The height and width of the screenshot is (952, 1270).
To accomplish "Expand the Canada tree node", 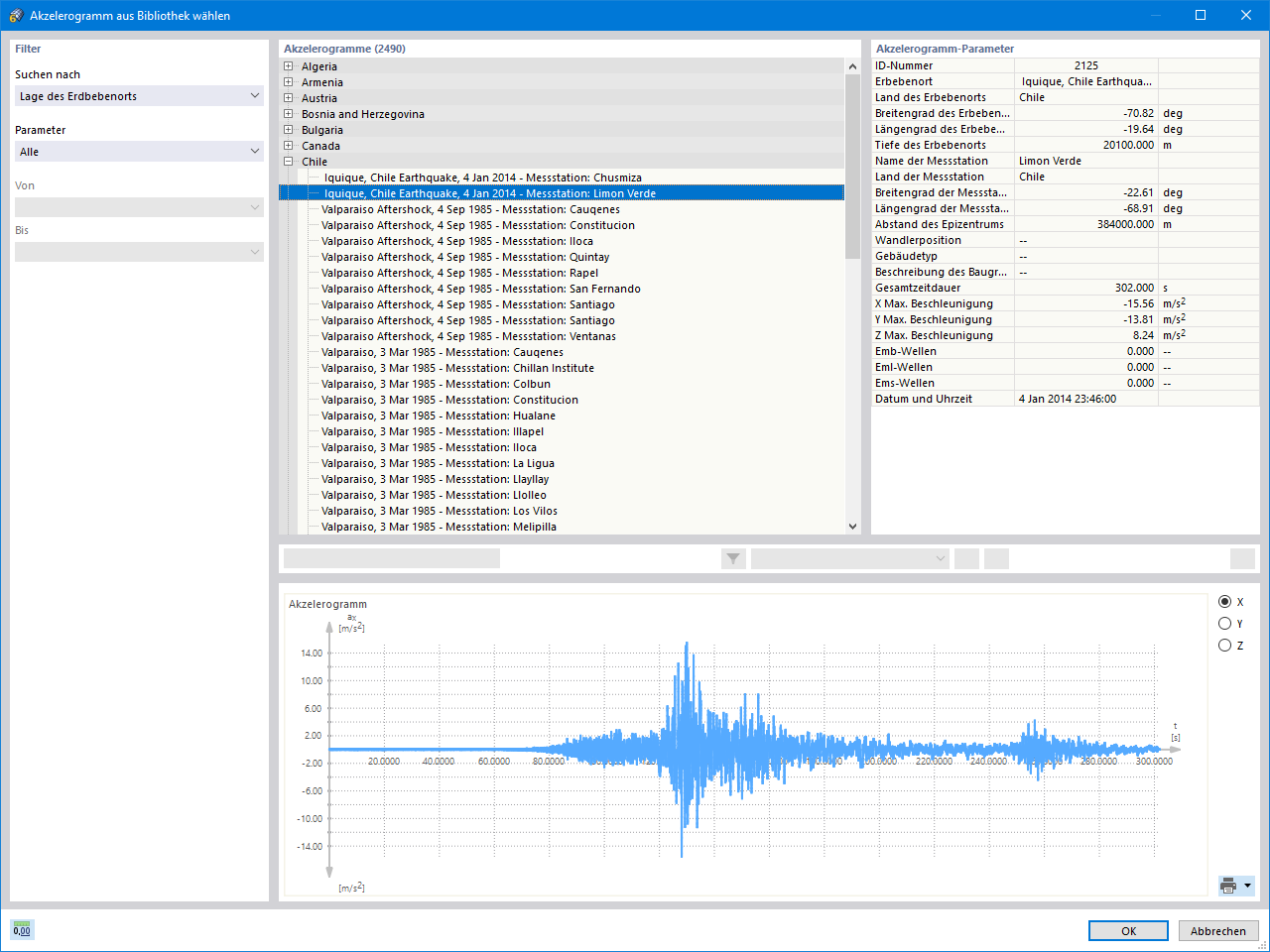I will point(289,146).
